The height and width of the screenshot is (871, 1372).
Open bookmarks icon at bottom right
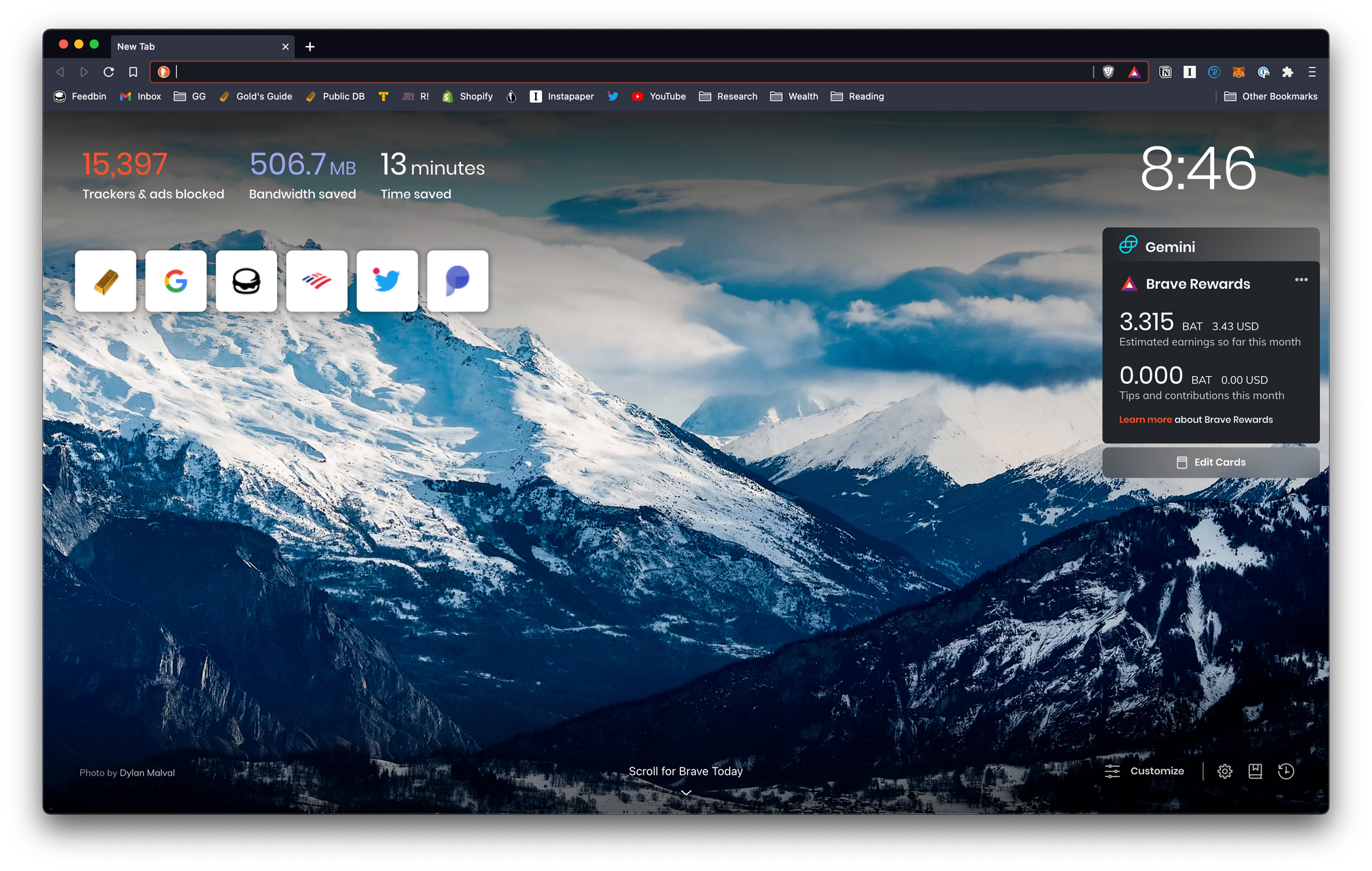(x=1255, y=771)
